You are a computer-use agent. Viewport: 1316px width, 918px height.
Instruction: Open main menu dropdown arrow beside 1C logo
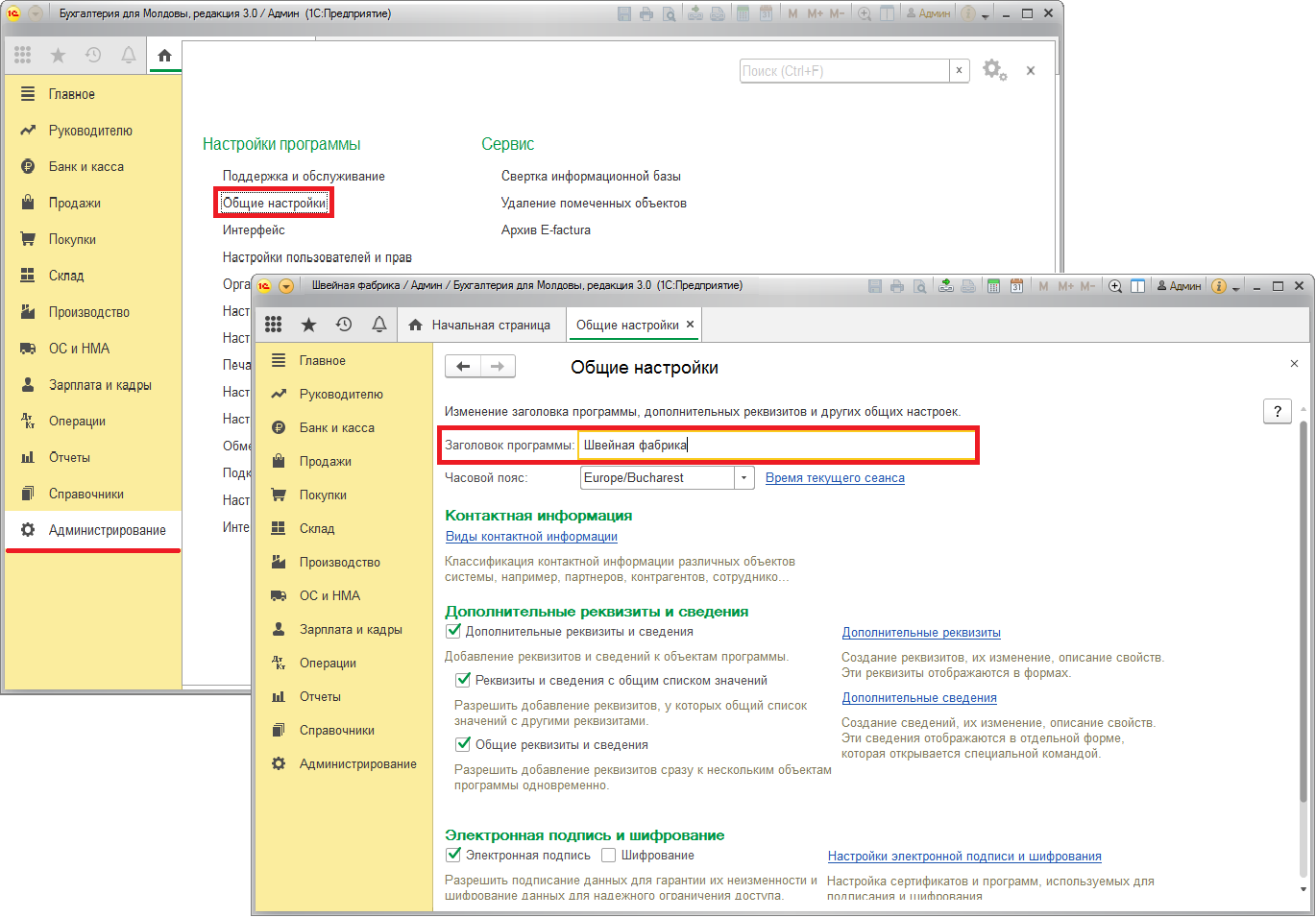point(286,286)
